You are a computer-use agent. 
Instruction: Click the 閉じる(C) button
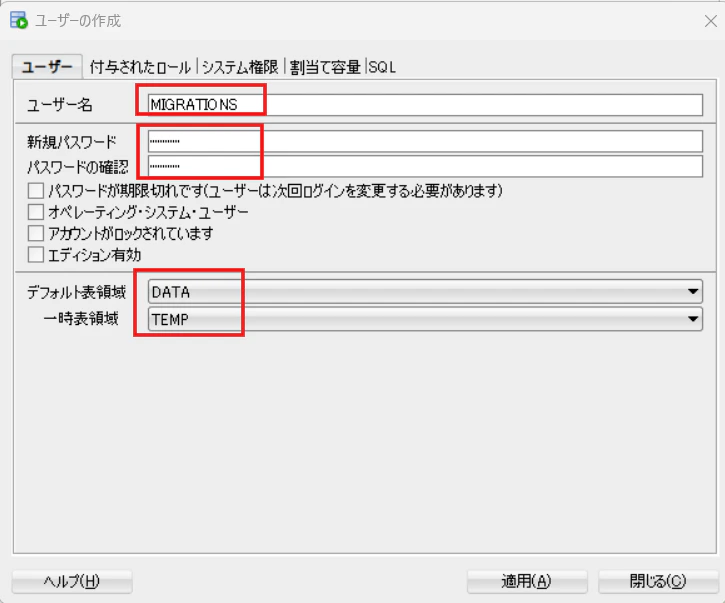tap(658, 581)
